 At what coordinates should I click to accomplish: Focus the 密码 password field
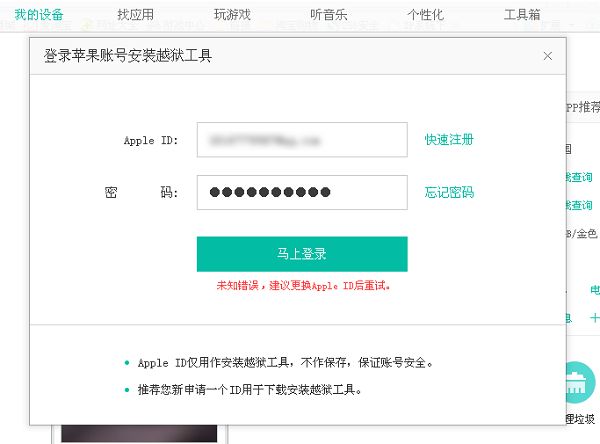302,193
